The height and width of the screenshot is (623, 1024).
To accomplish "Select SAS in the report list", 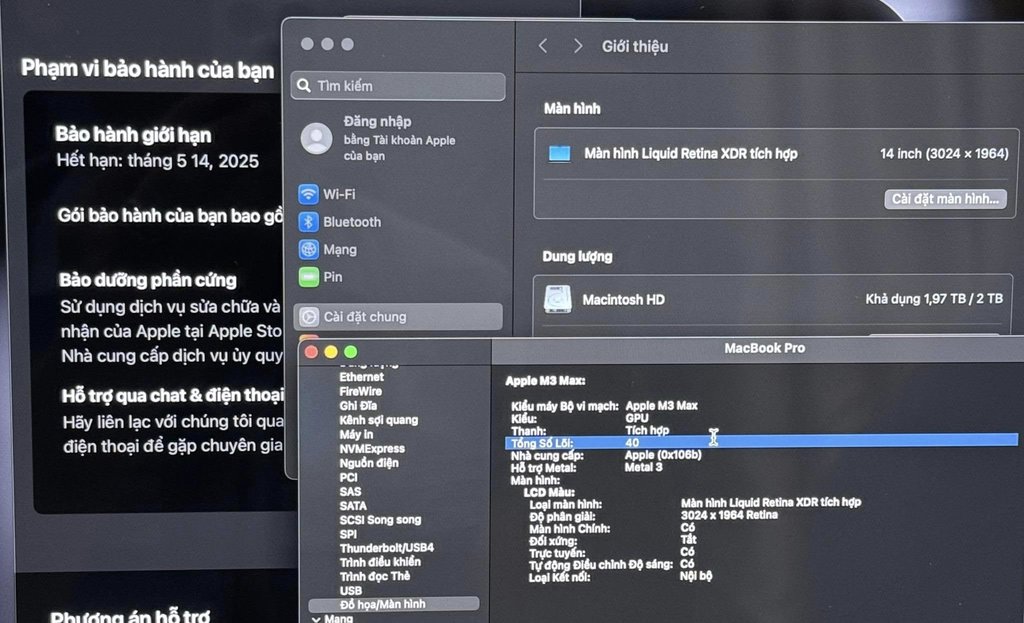I will pos(350,492).
